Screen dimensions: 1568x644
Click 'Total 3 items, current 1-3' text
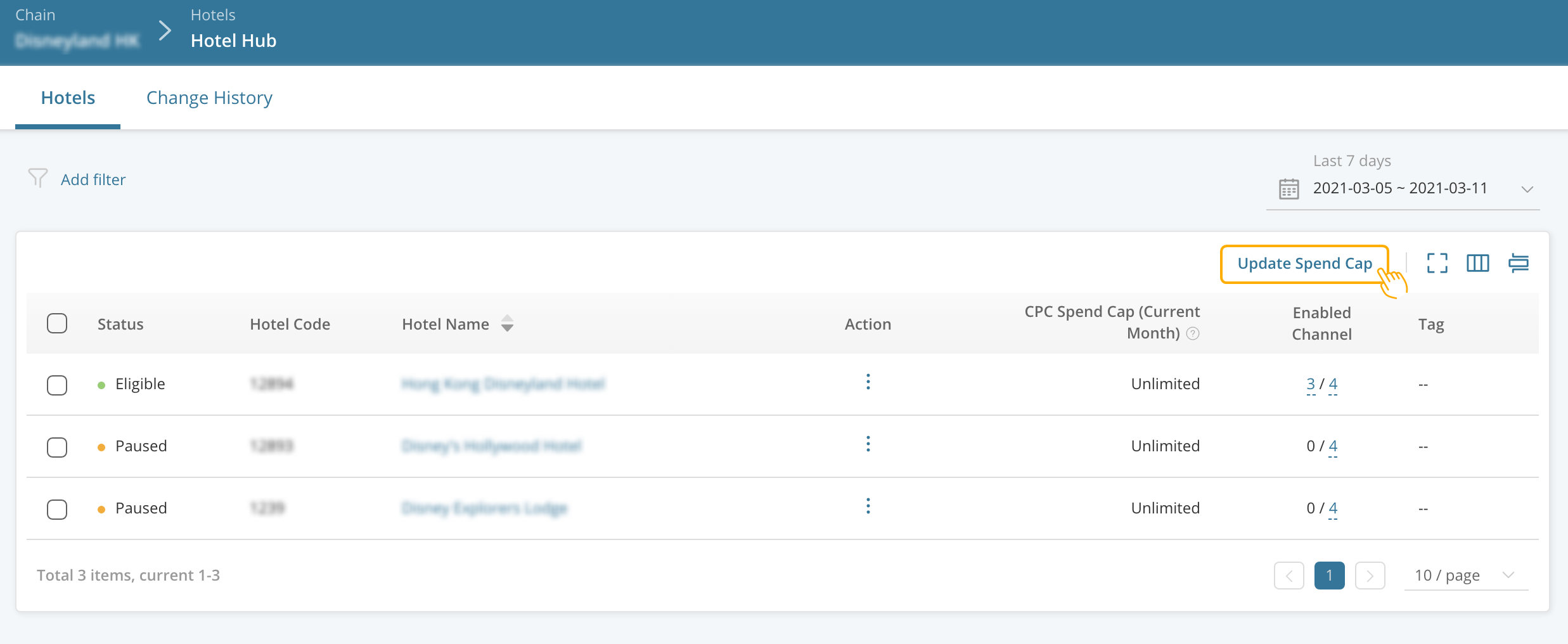[128, 575]
